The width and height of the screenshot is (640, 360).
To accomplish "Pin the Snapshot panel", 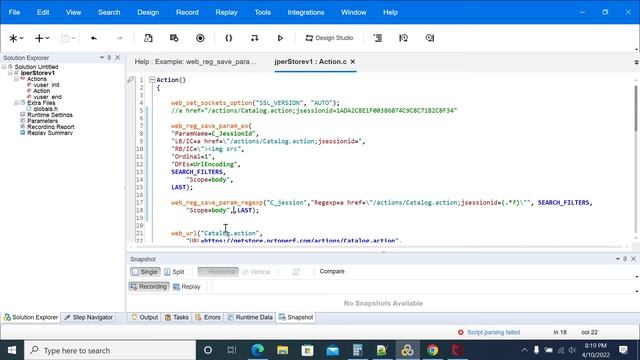I will tap(625, 259).
